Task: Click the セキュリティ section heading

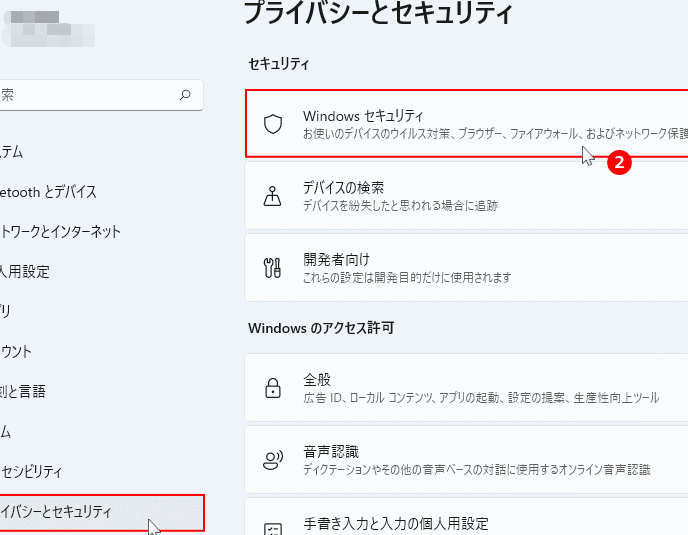Action: 279,64
